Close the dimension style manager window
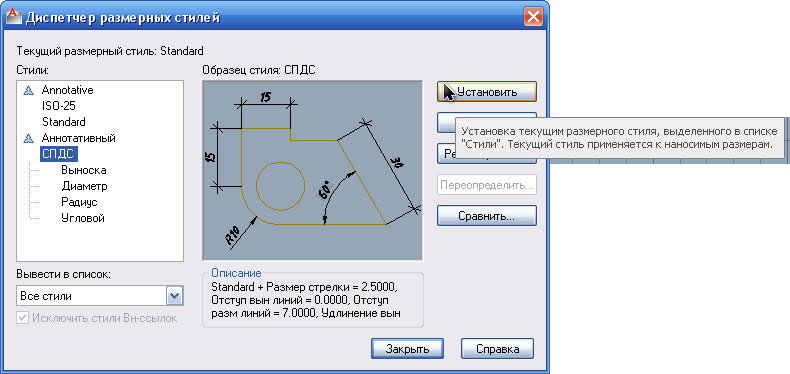Viewport: 790px width, 374px height. [x=532, y=18]
